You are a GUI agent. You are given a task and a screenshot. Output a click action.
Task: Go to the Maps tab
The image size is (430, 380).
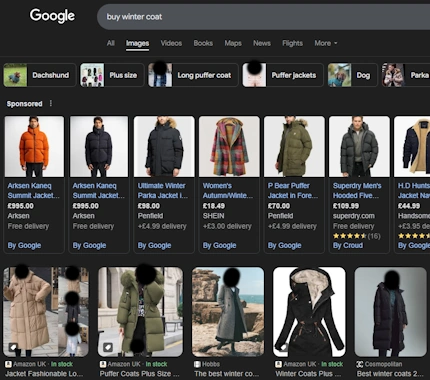[233, 43]
